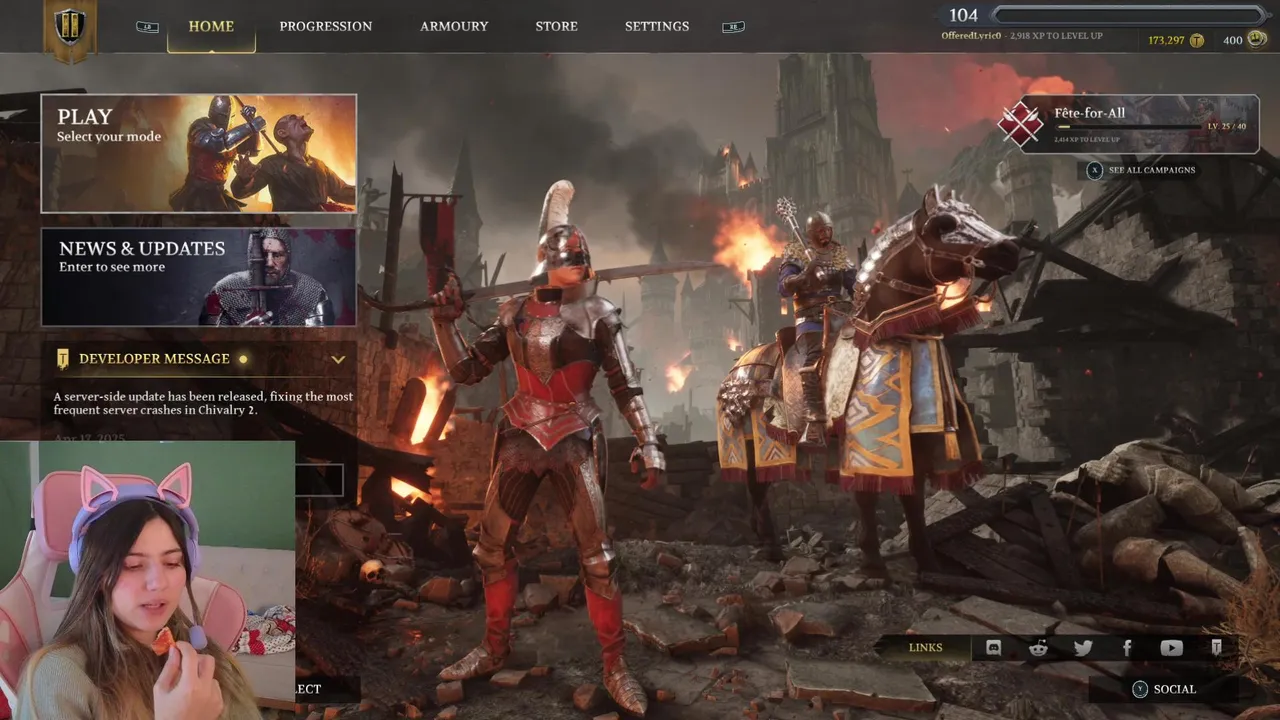The image size is (1280, 720).
Task: Click the Developer Message banner icon
Action: coord(63,359)
